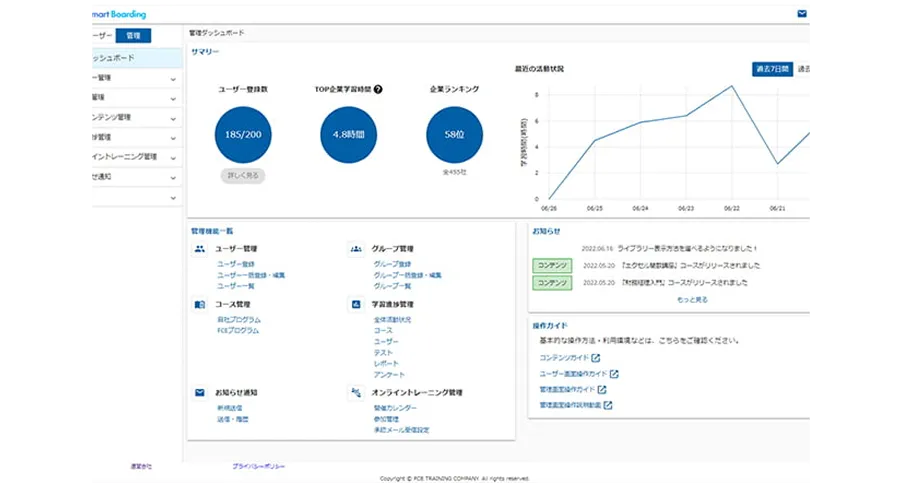Click the ユーザー管理 people icon

200,249
